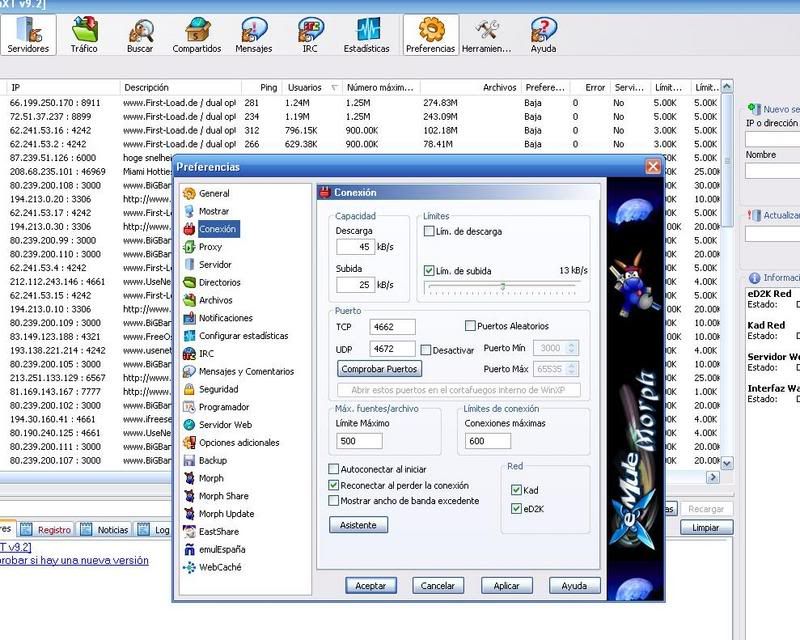The image size is (800, 640).
Task: Click the server list scroll-up arrow
Action: click(x=728, y=86)
